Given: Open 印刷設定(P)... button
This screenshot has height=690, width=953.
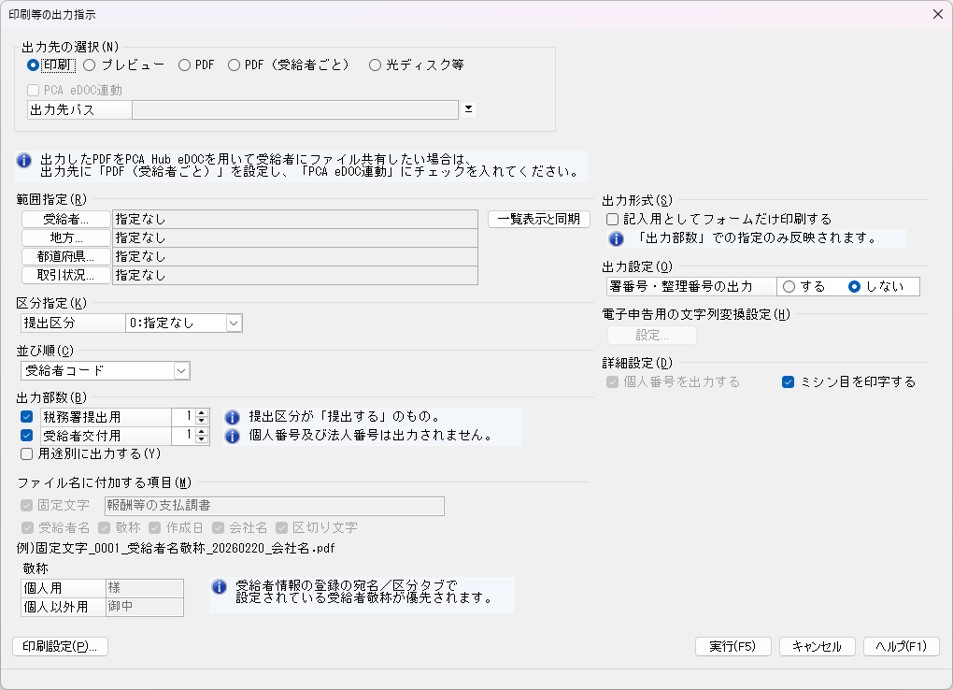Looking at the screenshot, I should tap(60, 646).
